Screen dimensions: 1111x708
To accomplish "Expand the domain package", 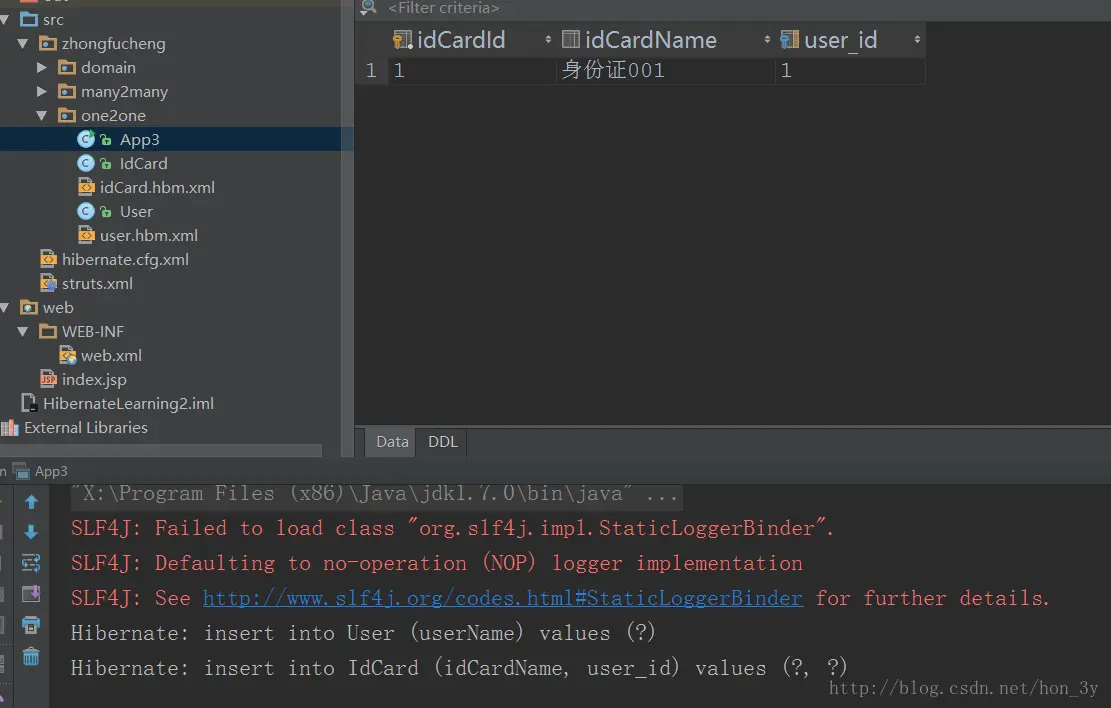I will click(x=42, y=67).
